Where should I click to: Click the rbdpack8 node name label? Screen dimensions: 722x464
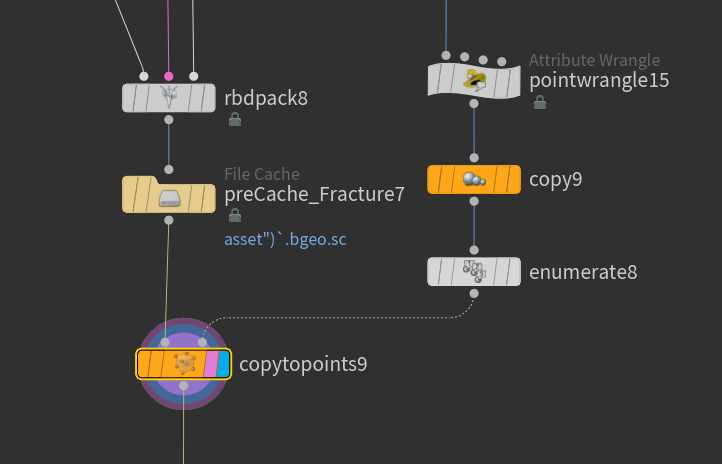pos(266,98)
